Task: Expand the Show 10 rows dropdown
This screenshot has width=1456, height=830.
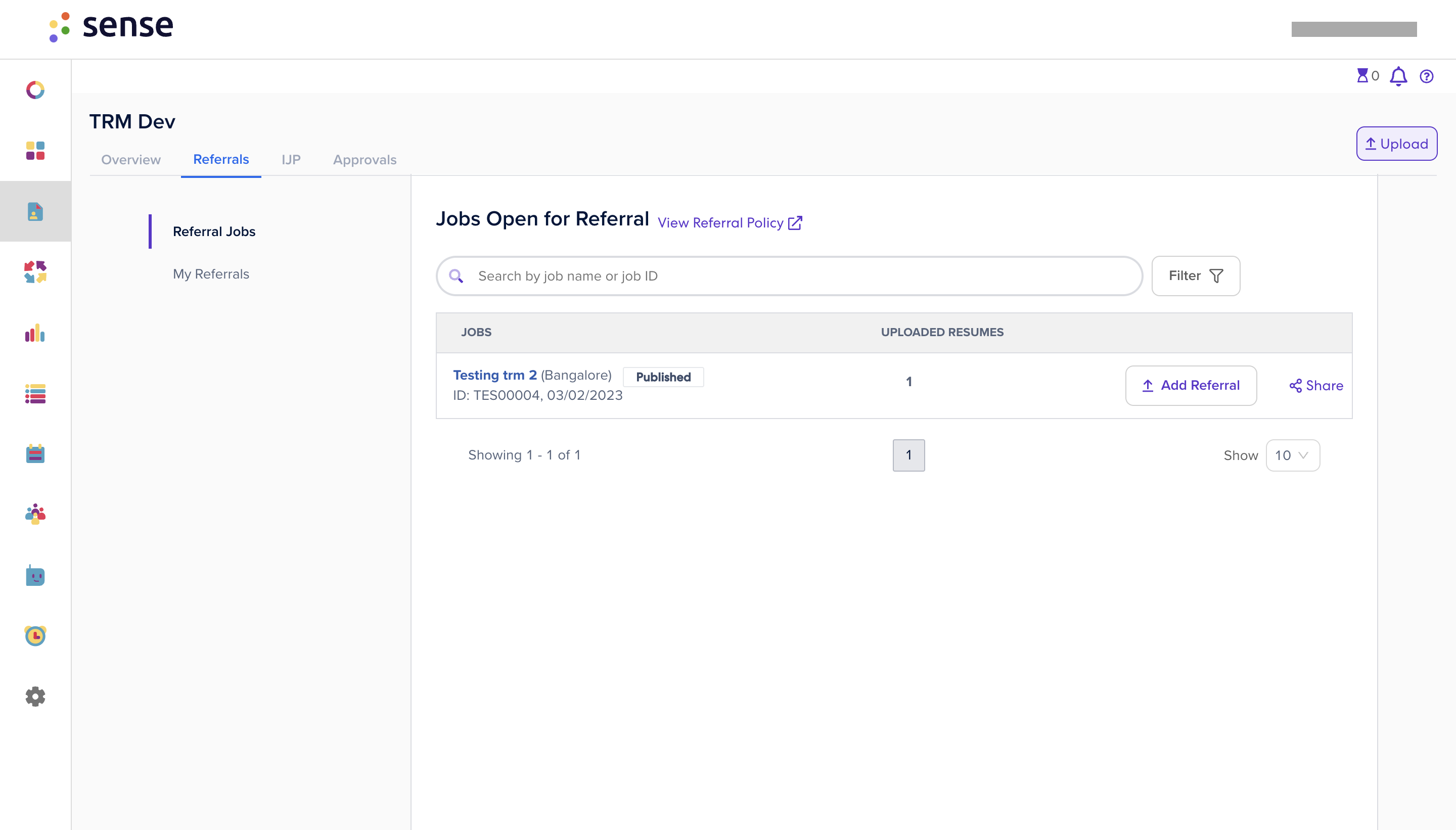Action: pyautogui.click(x=1292, y=455)
